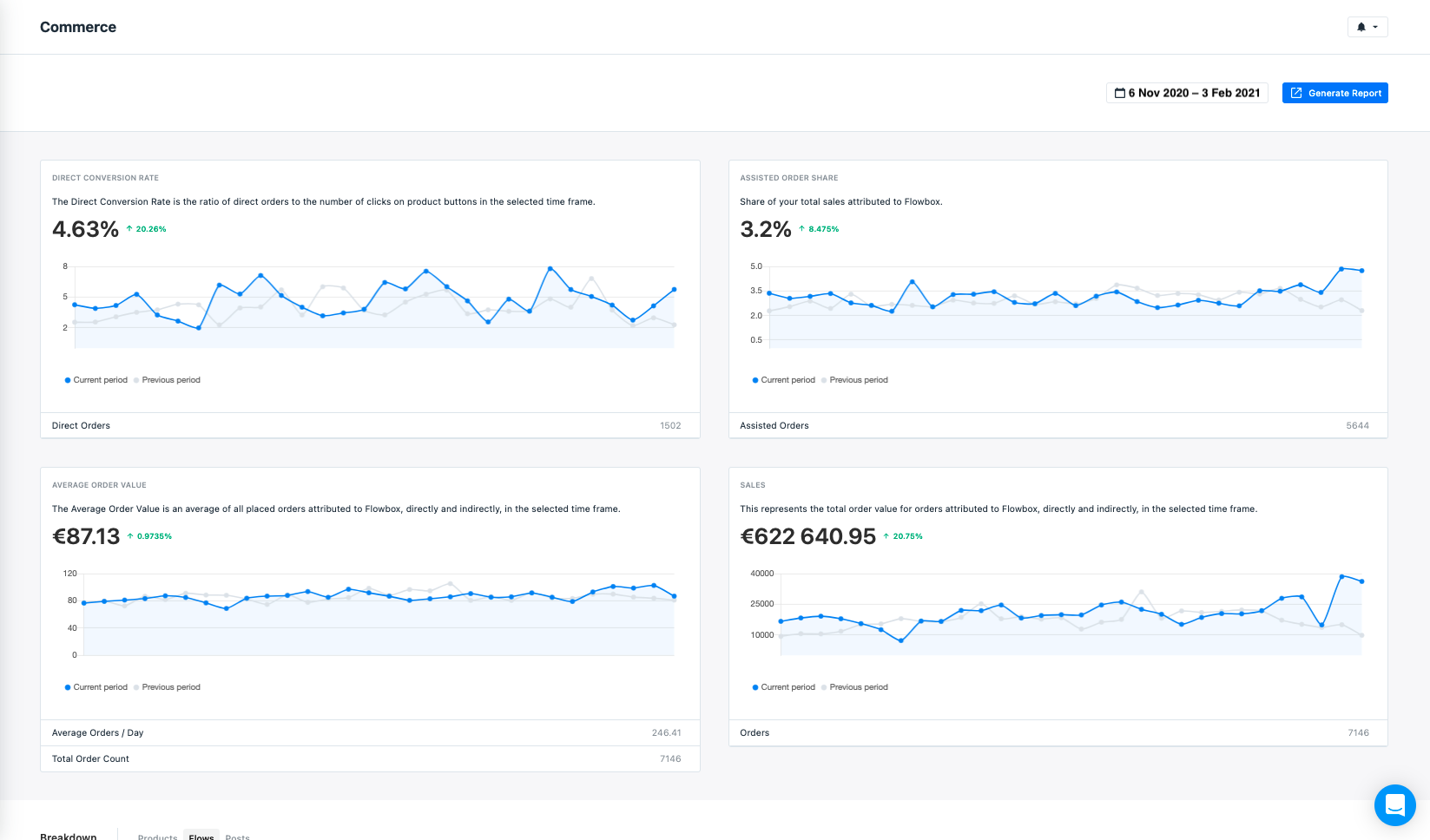
Task: Click the Total Order Count row
Action: [370, 758]
